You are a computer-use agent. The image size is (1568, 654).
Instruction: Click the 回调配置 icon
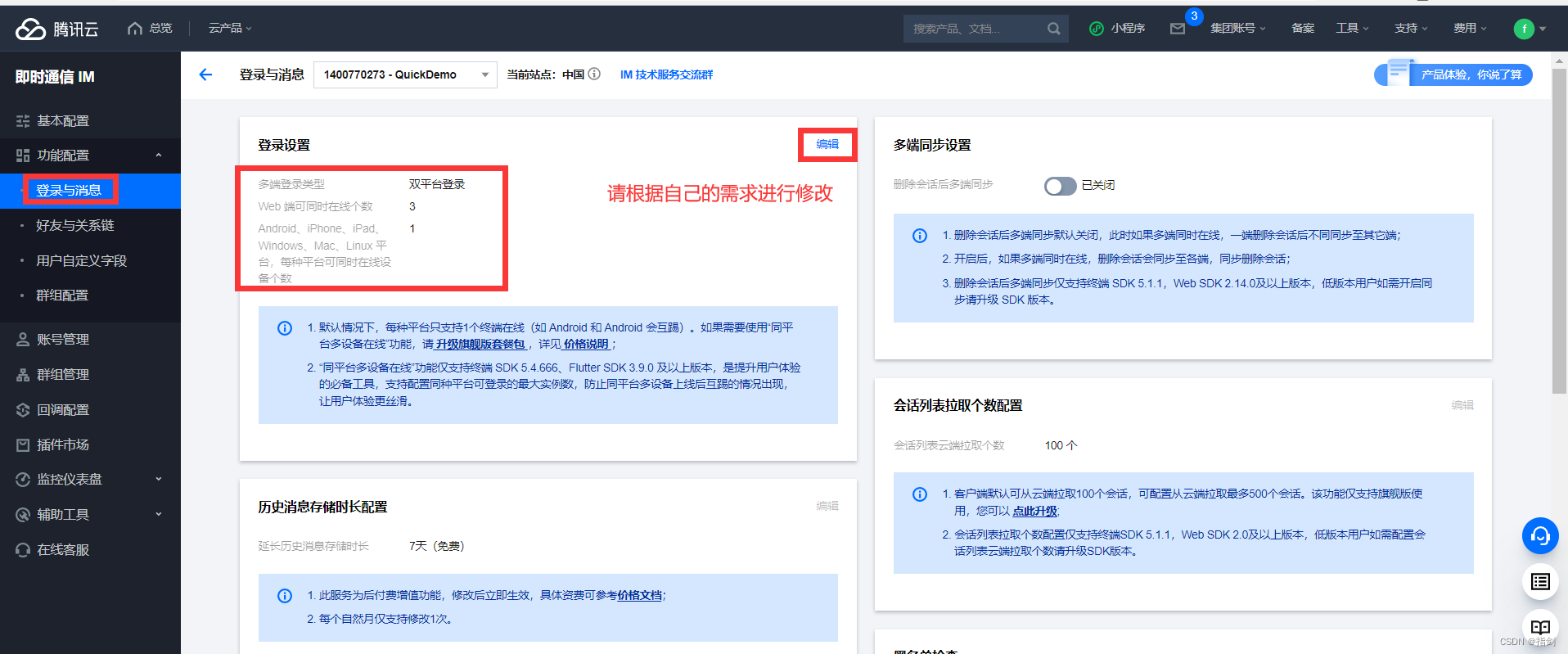click(x=23, y=410)
